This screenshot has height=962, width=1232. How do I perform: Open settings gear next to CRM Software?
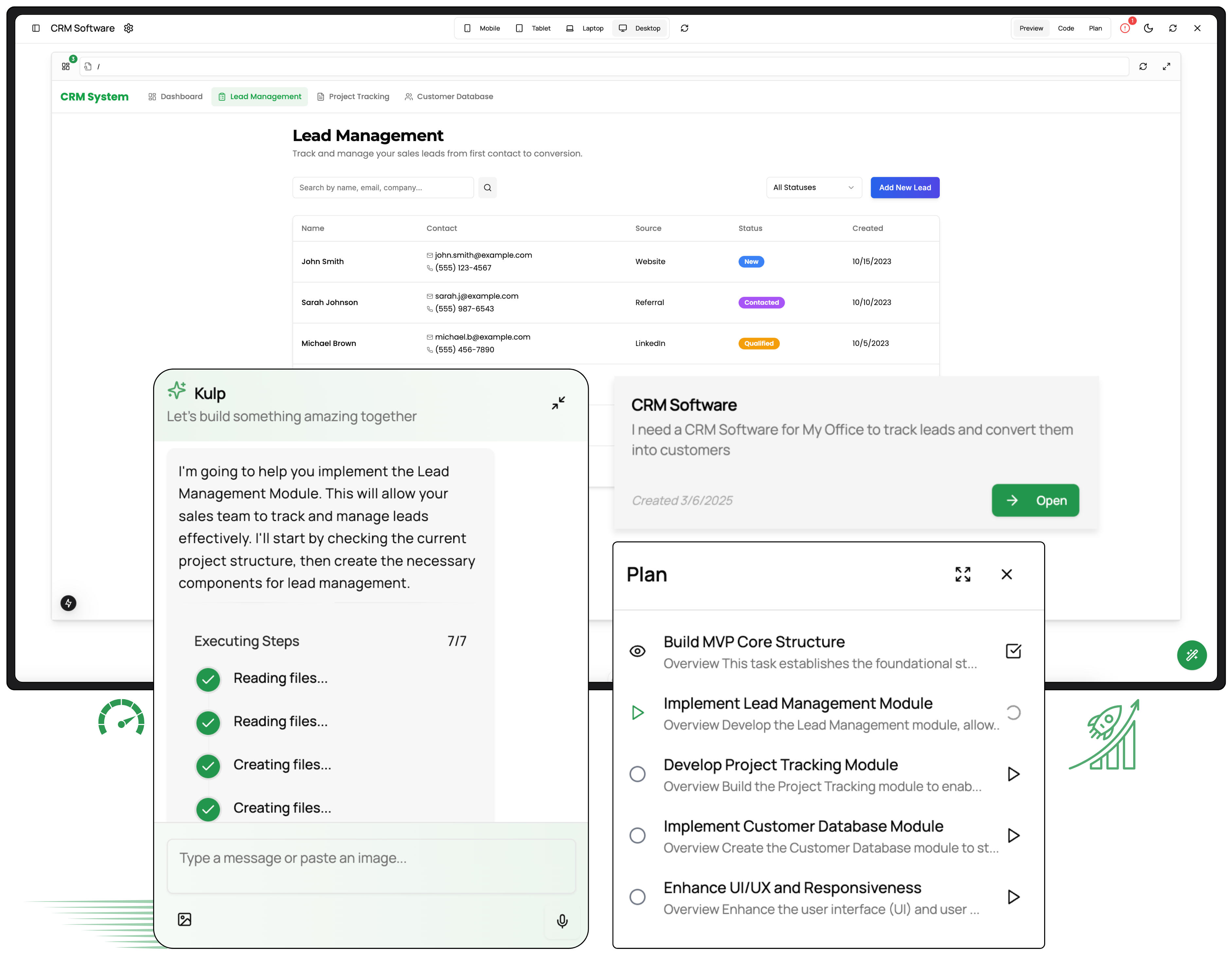point(129,28)
